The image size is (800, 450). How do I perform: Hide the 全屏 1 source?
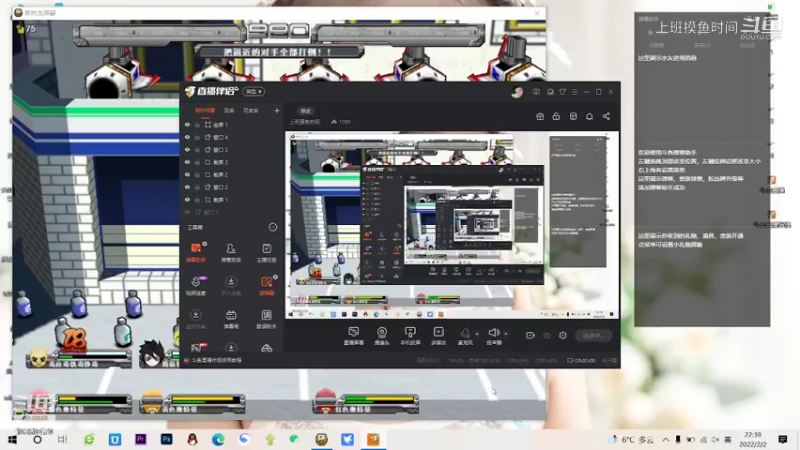187,124
